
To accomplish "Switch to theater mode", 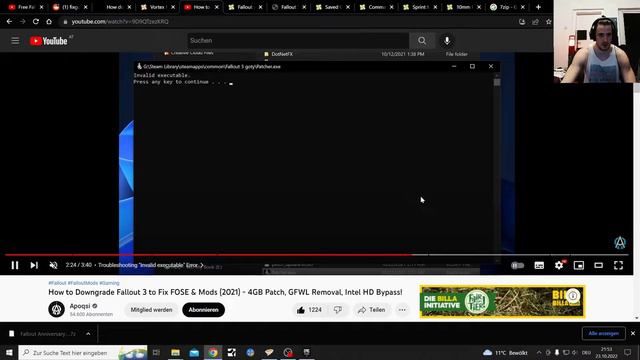I will (x=598, y=265).
